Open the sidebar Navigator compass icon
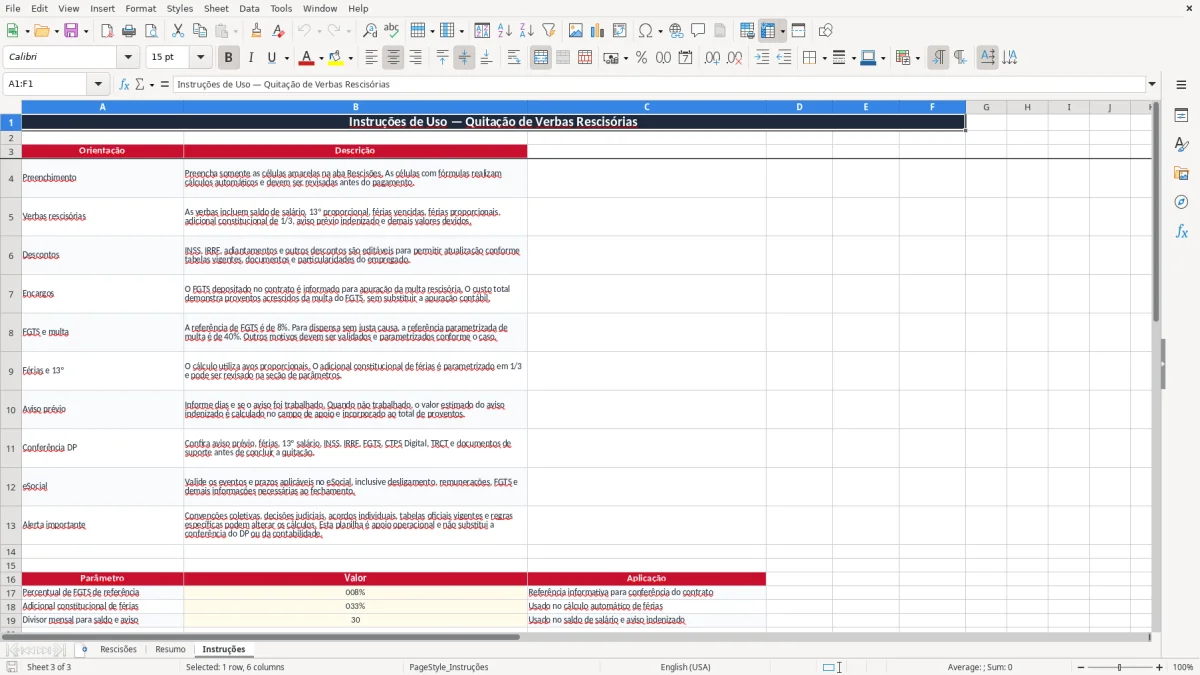 [1181, 202]
